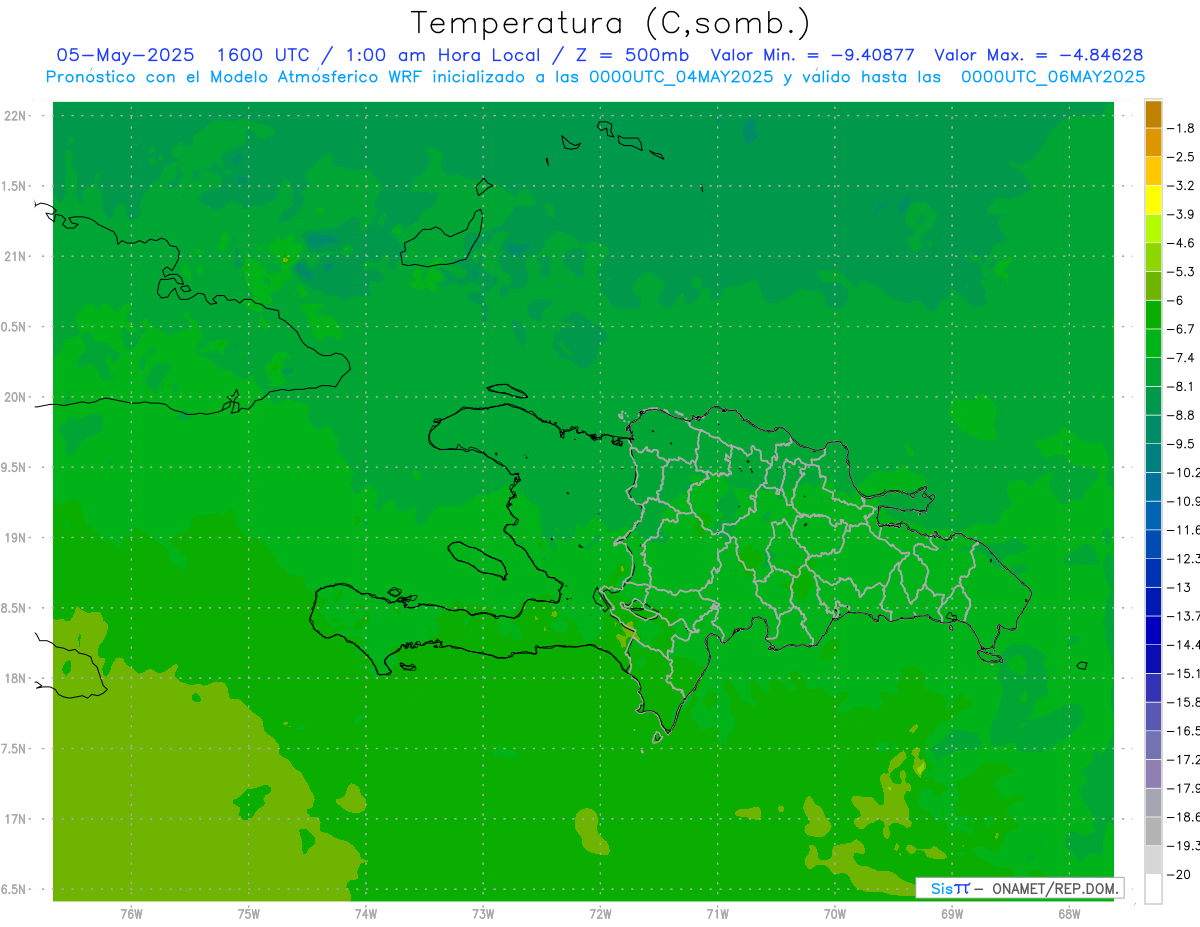Click the '-20' colorbar value
The image size is (1200, 927).
tap(1178, 874)
